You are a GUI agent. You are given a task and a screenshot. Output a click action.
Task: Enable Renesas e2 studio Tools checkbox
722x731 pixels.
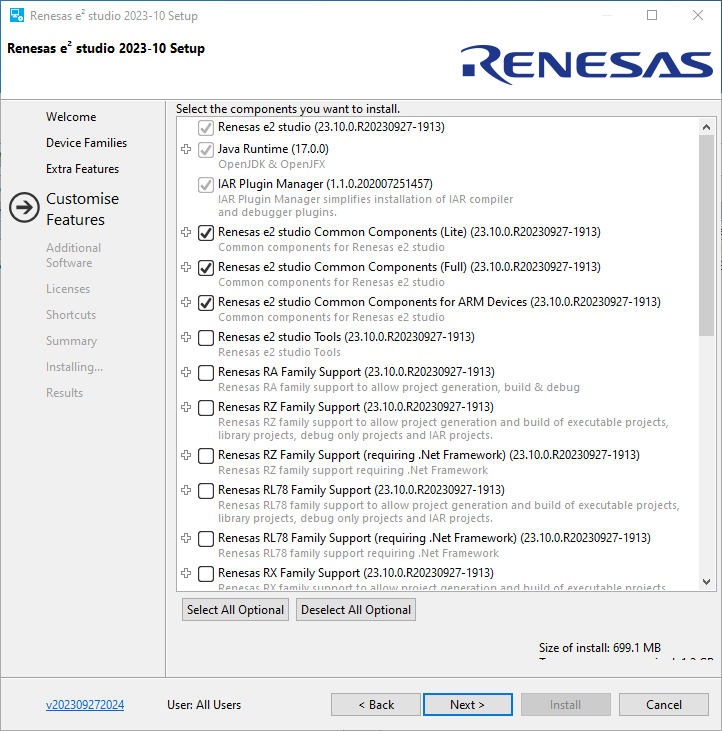pyautogui.click(x=206, y=338)
